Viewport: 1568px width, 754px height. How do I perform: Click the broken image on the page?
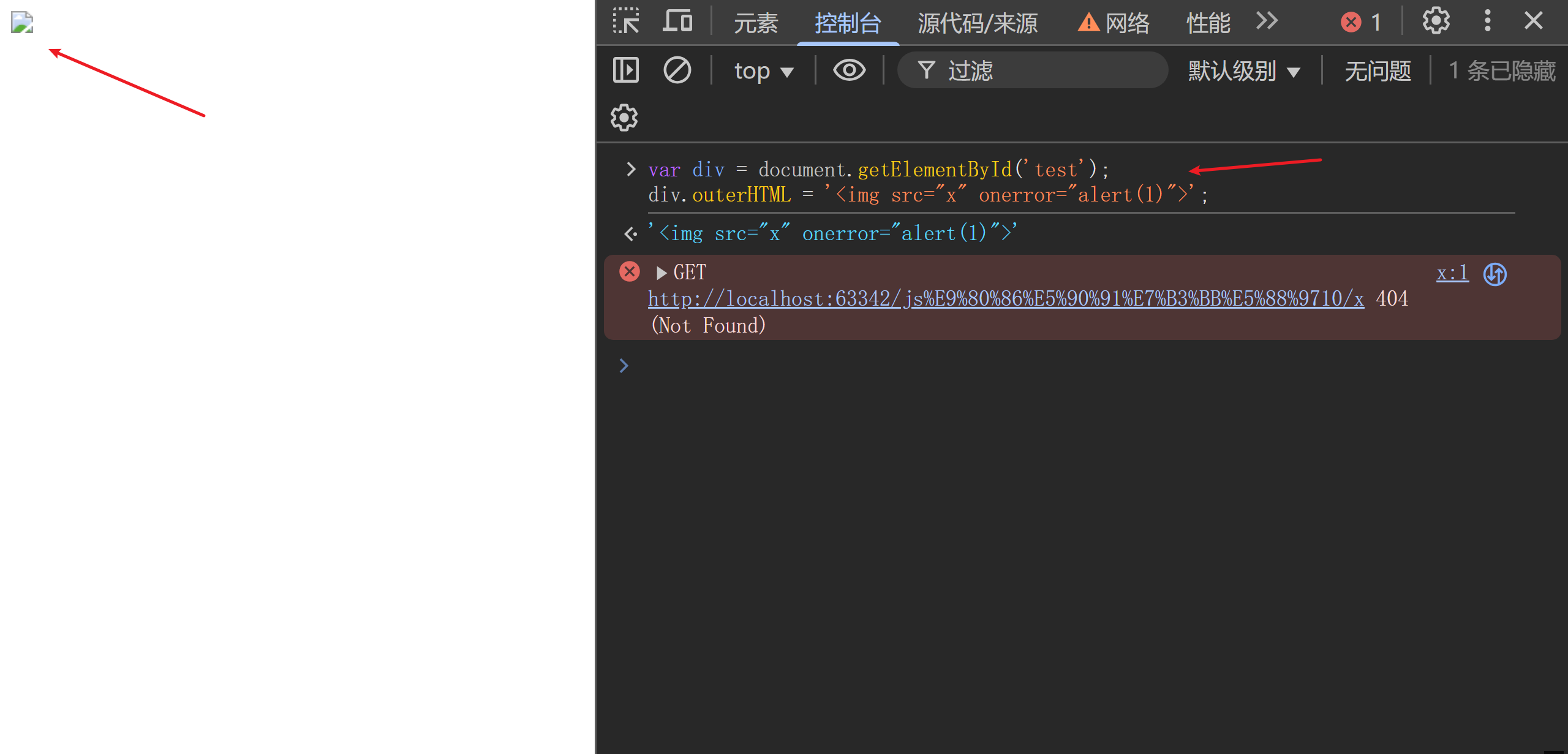coord(22,23)
